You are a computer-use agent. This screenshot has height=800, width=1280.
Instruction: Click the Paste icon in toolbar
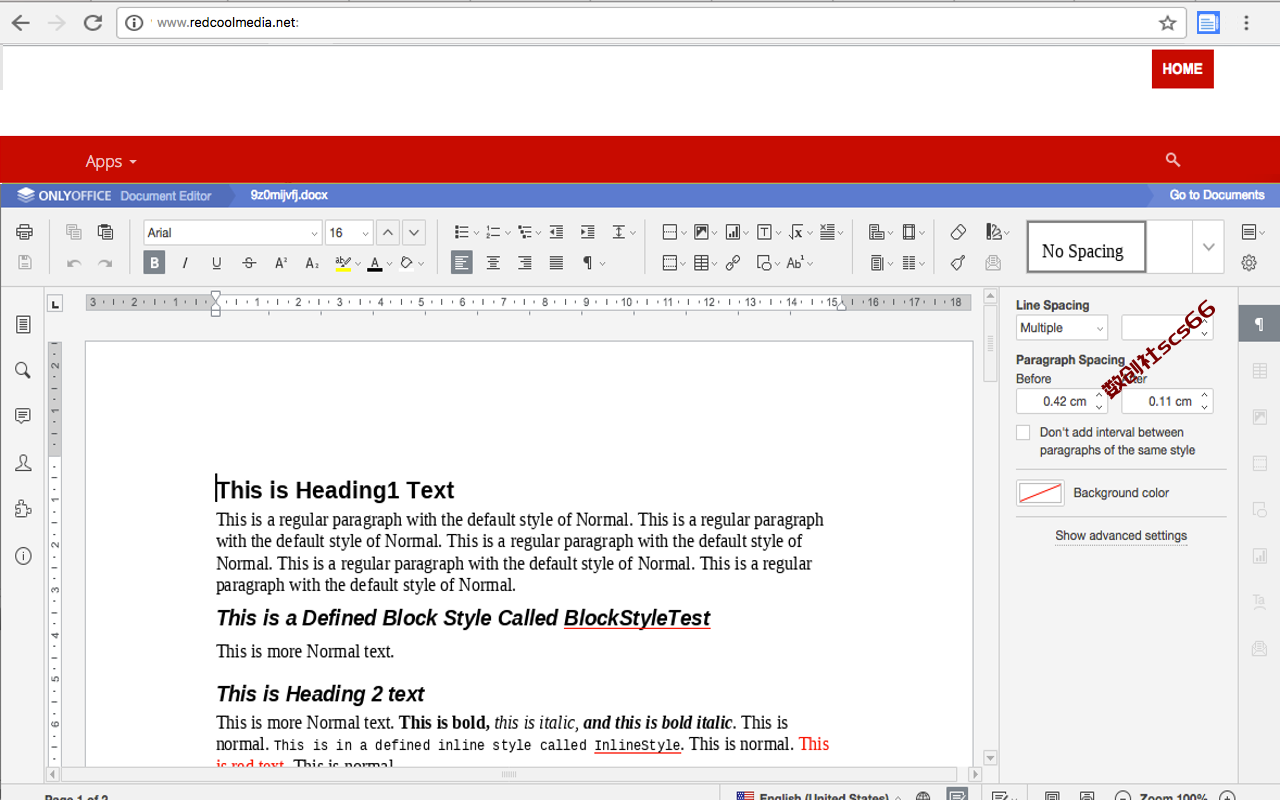[x=105, y=232]
